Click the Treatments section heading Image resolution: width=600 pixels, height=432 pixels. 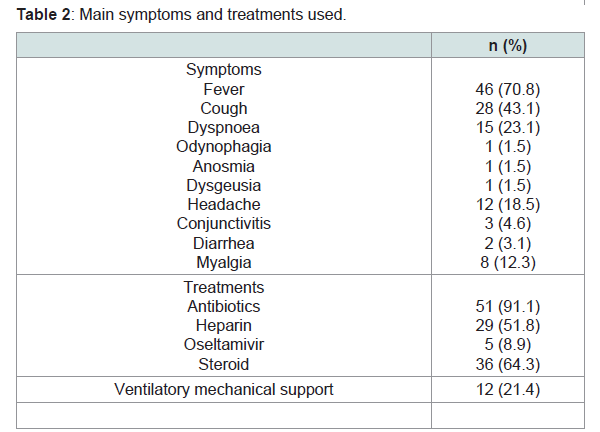(224, 287)
